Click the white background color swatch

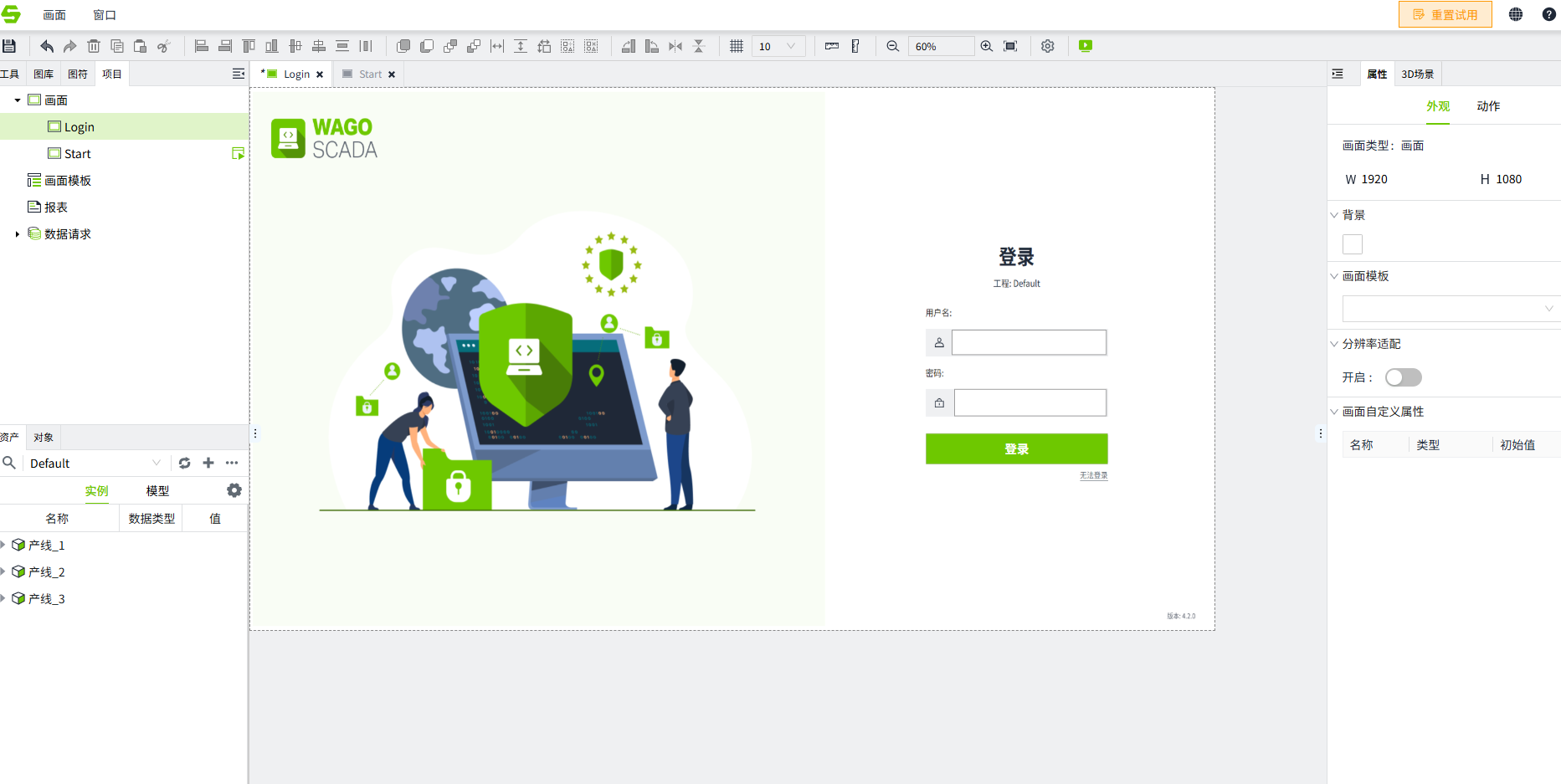[1353, 244]
